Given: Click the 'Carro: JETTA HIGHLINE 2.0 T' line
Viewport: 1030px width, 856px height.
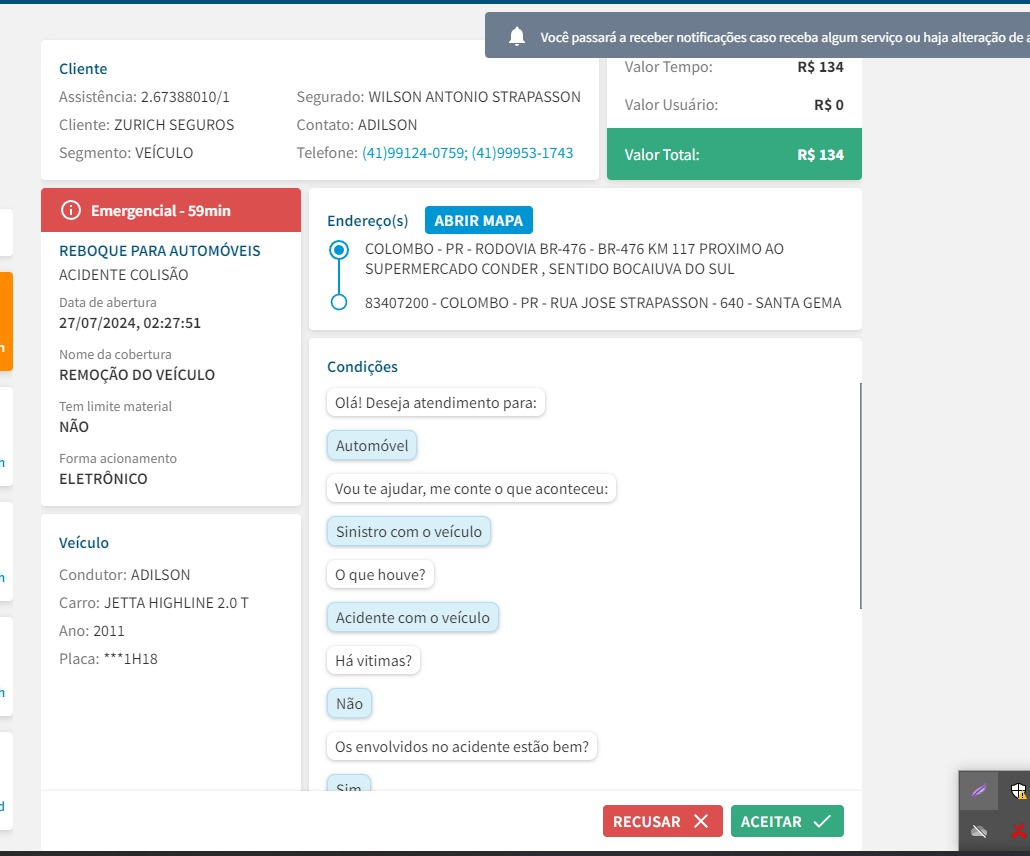Looking at the screenshot, I should 154,603.
